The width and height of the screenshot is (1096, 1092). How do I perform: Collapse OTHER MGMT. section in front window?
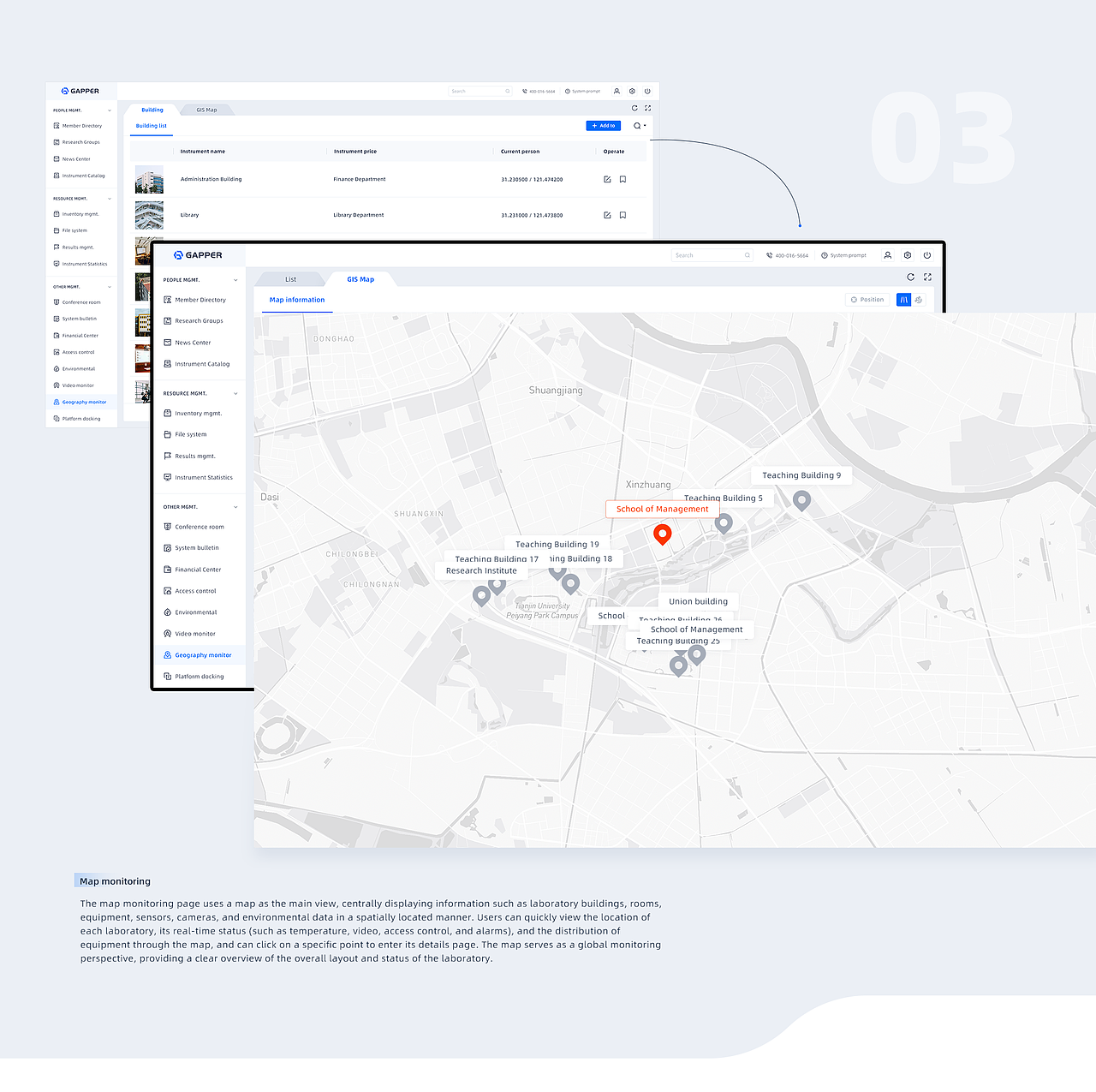coord(235,507)
